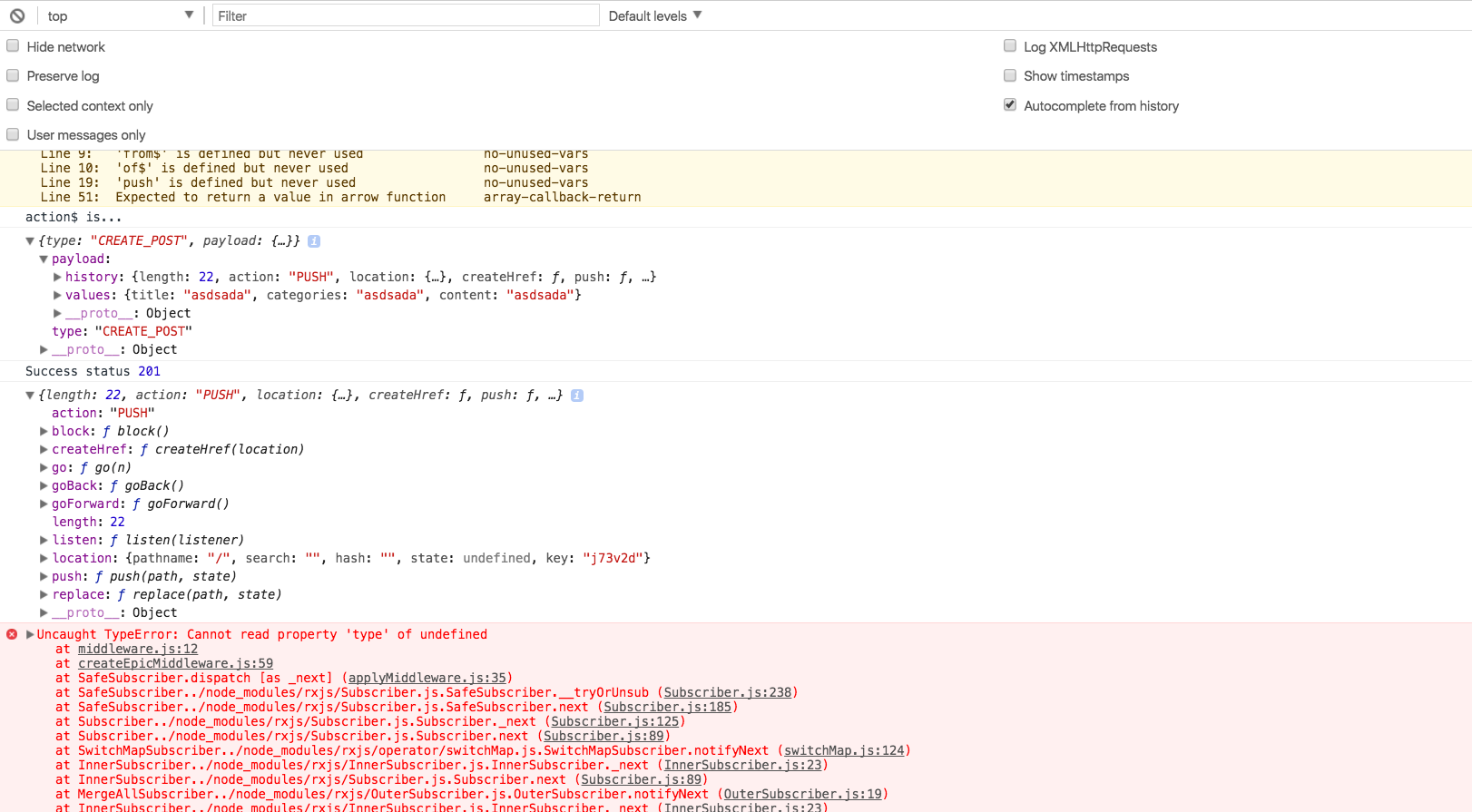This screenshot has width=1472, height=812.
Task: Open the createEpicMiddleware.js:59 source link
Action: [175, 663]
